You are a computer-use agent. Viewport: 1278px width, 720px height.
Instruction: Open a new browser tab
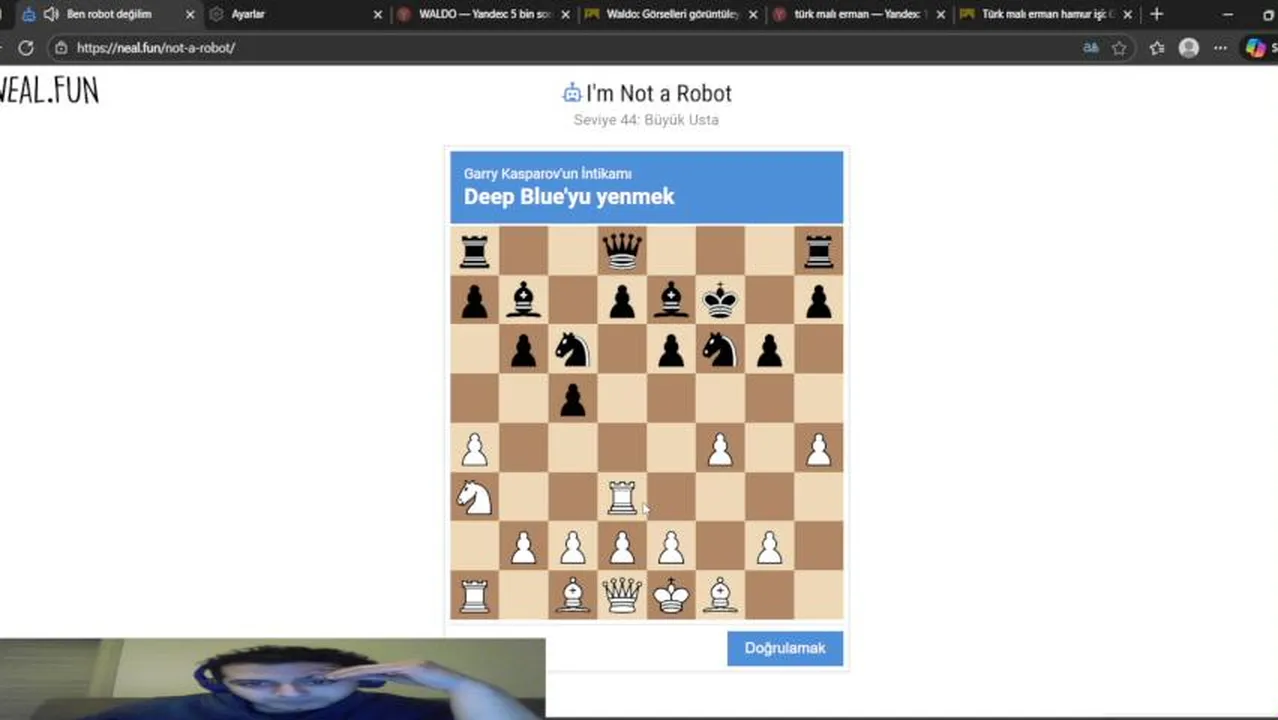point(1157,14)
